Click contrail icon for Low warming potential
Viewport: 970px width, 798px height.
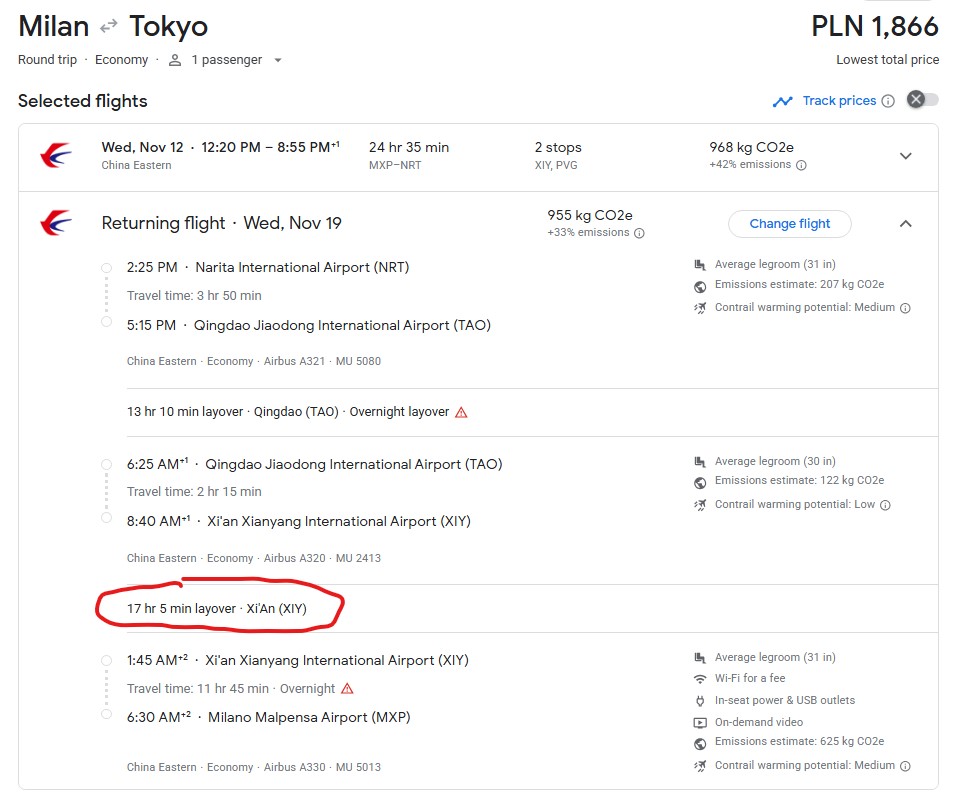click(x=700, y=505)
